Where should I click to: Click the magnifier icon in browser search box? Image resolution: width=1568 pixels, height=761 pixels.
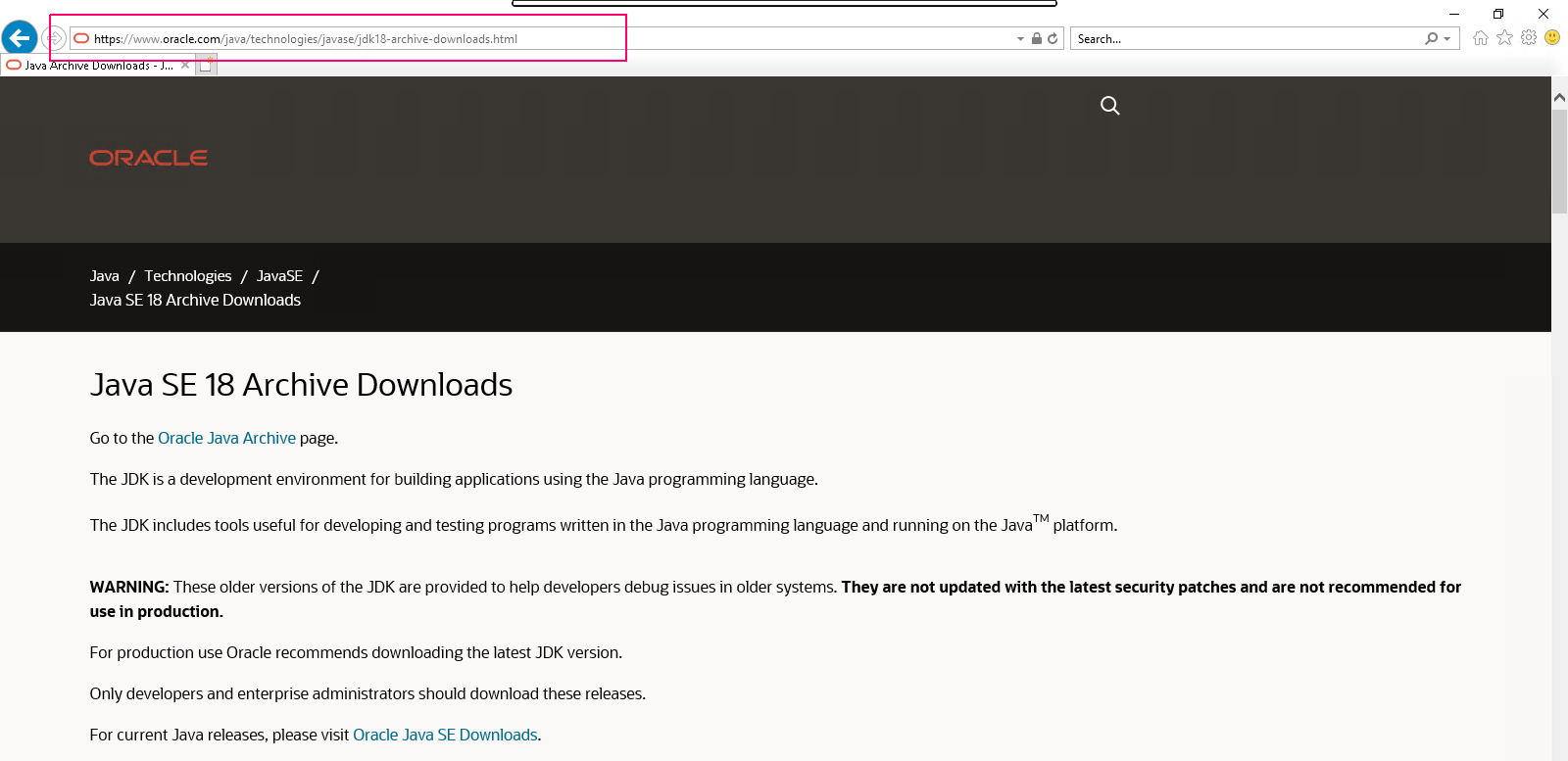1432,38
